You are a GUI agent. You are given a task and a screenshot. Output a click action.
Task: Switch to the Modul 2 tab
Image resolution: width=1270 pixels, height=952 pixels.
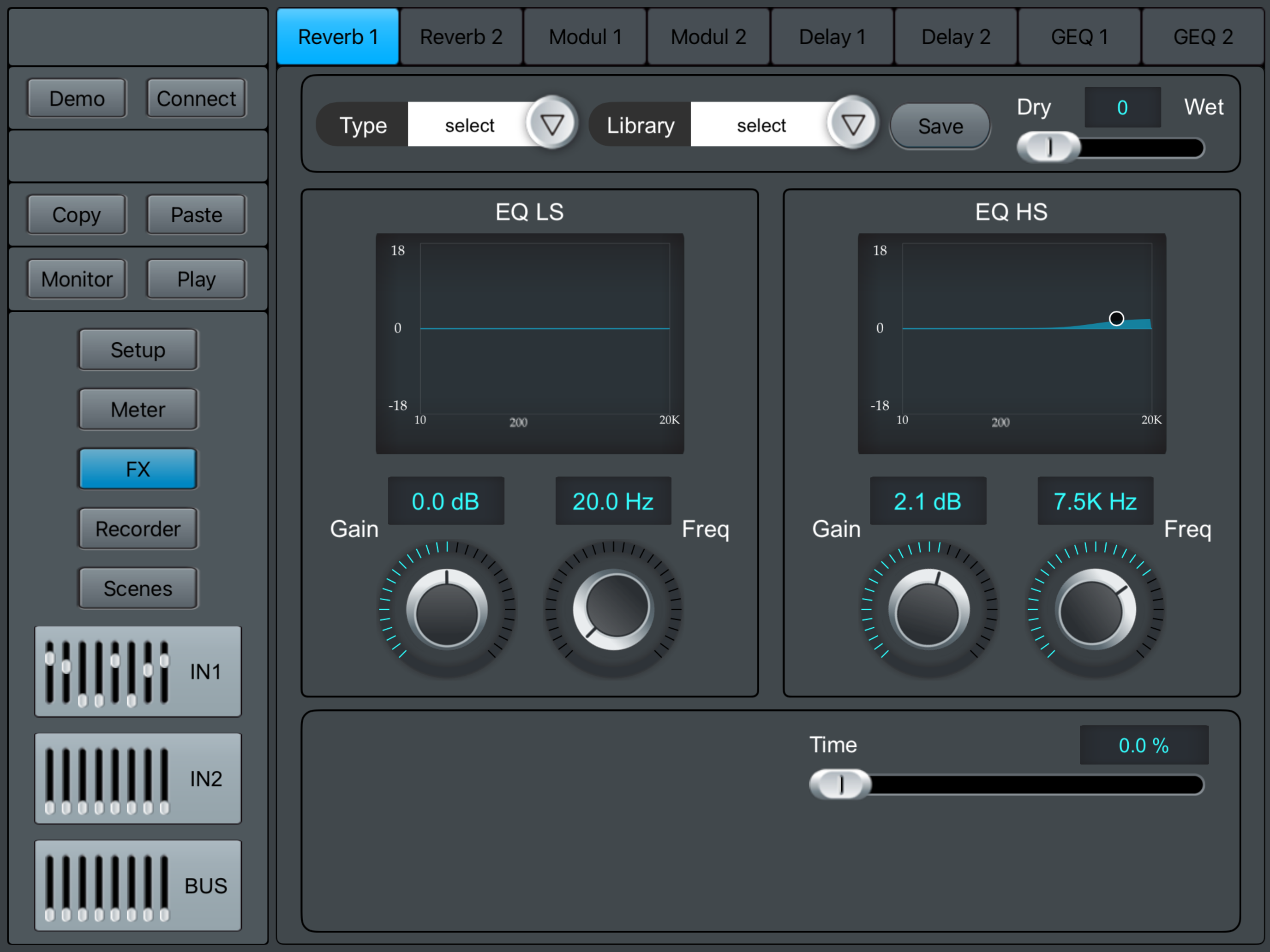(x=708, y=37)
